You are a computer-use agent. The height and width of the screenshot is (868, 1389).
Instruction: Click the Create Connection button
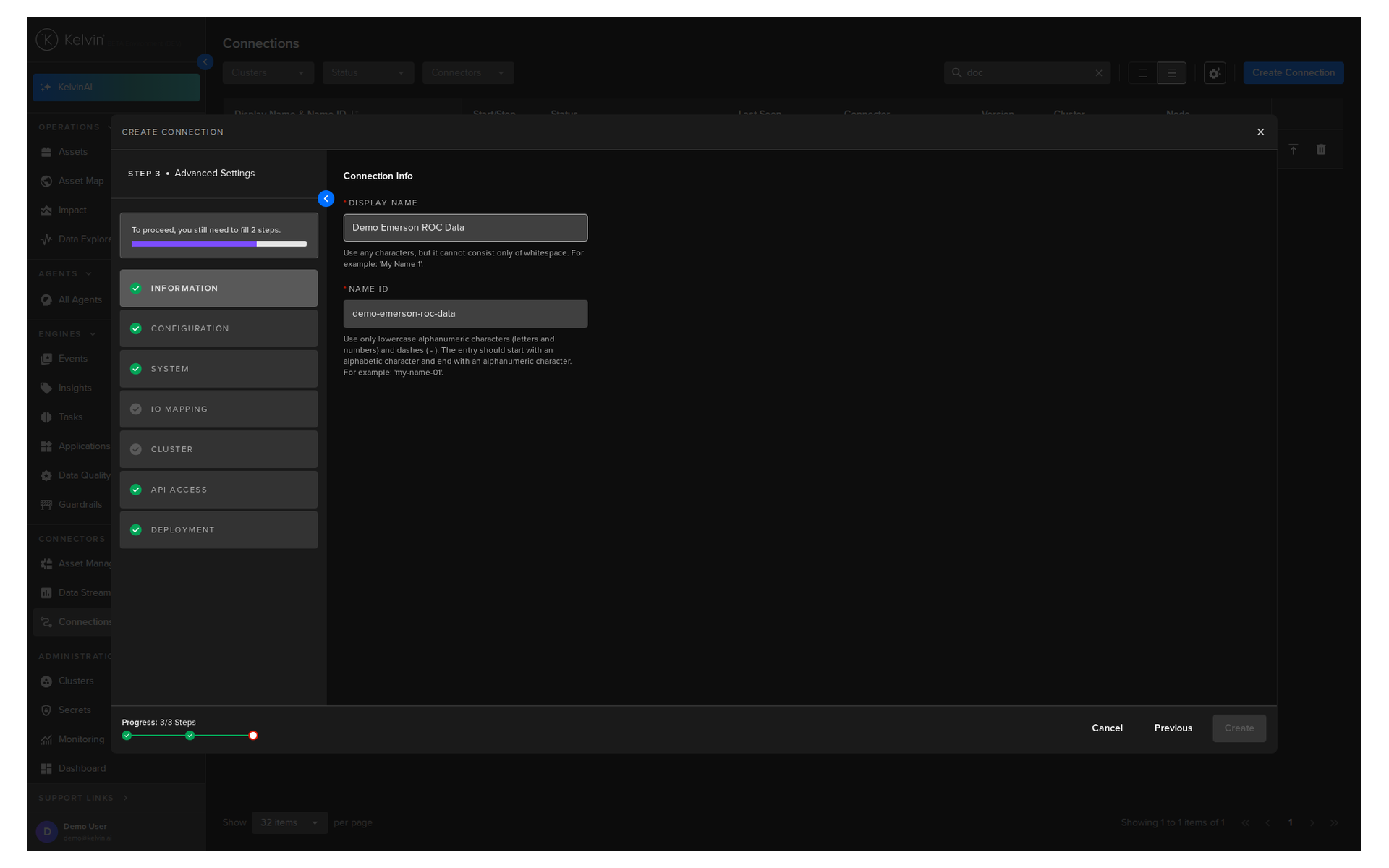tap(1294, 72)
